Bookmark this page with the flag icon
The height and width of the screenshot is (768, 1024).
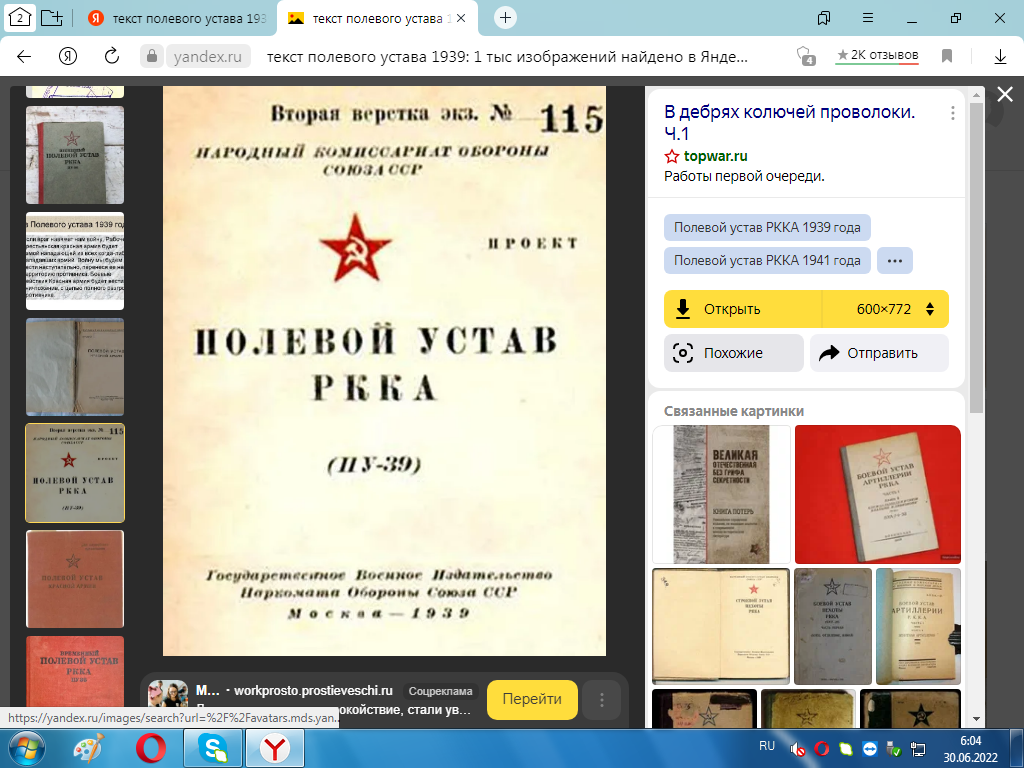(947, 56)
